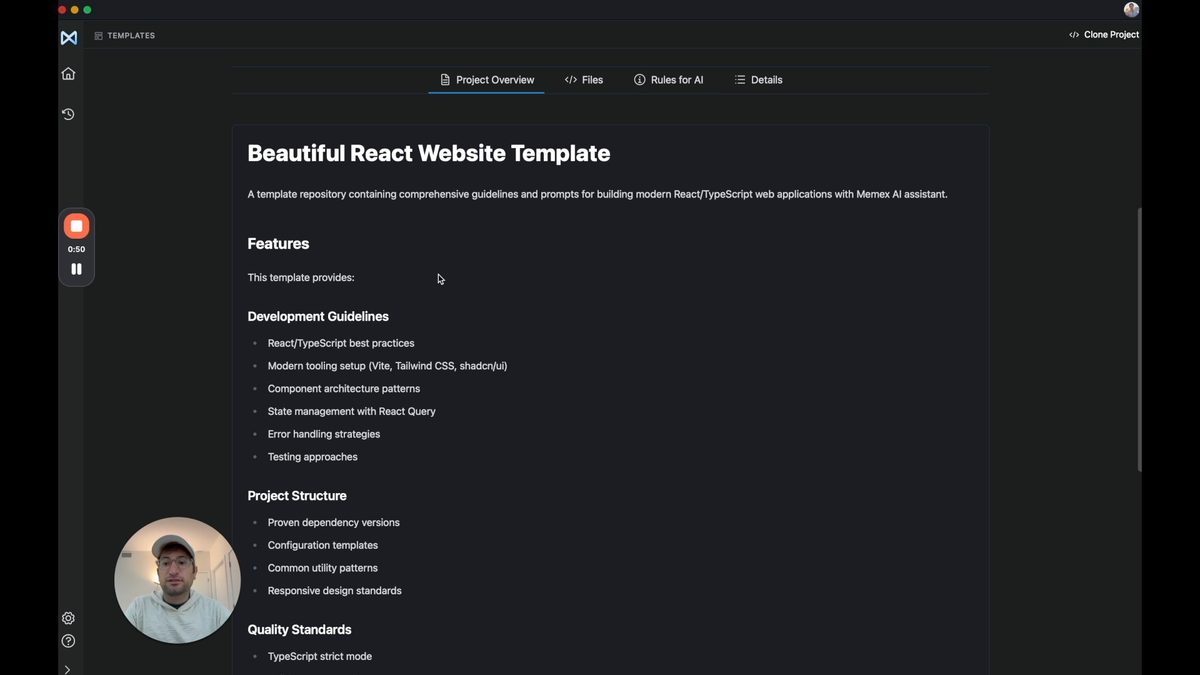This screenshot has width=1200, height=675.
Task: Click the Rules for AI info icon
Action: coord(640,80)
